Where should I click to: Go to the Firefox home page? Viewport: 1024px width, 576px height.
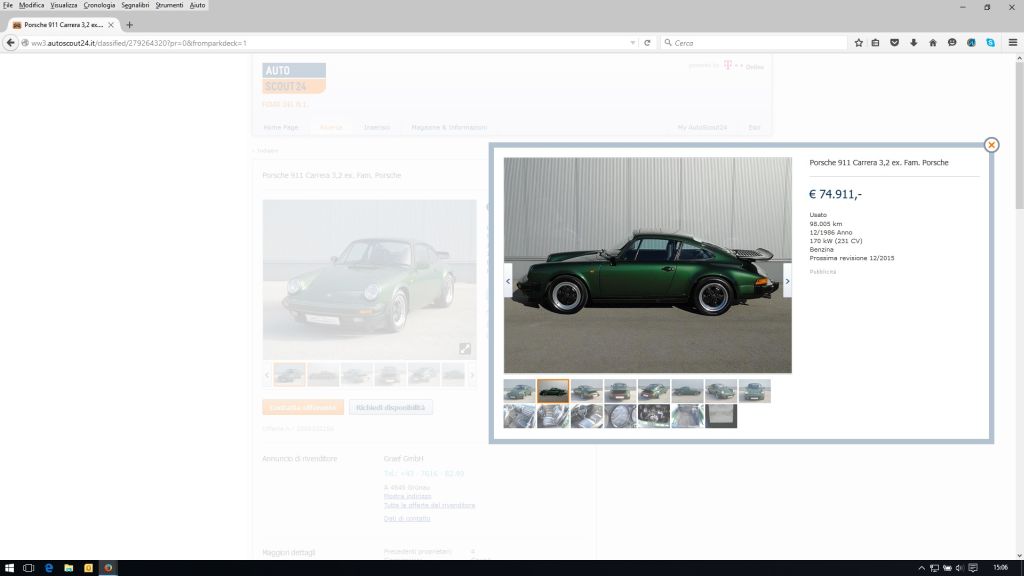tap(933, 43)
